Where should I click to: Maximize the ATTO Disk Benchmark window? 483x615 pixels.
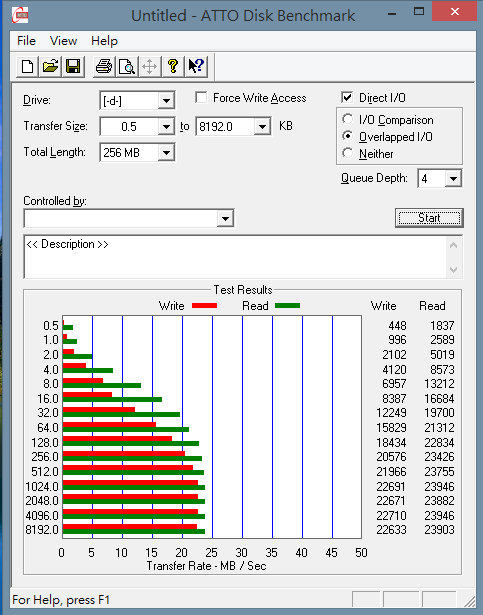[x=419, y=12]
